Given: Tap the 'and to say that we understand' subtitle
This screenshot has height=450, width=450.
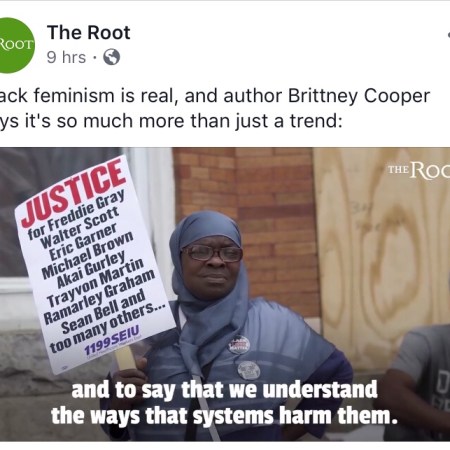Looking at the screenshot, I should tap(224, 390).
